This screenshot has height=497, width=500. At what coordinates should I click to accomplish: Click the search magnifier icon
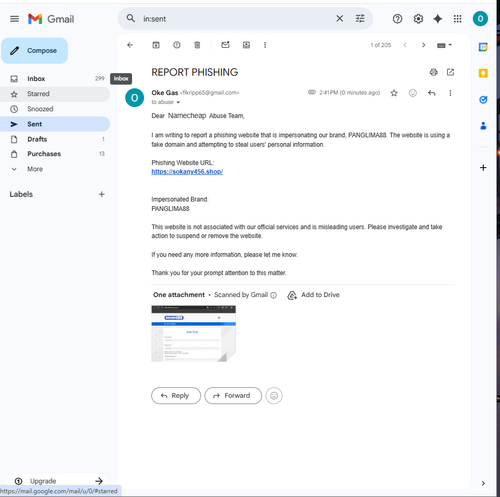coord(131,18)
